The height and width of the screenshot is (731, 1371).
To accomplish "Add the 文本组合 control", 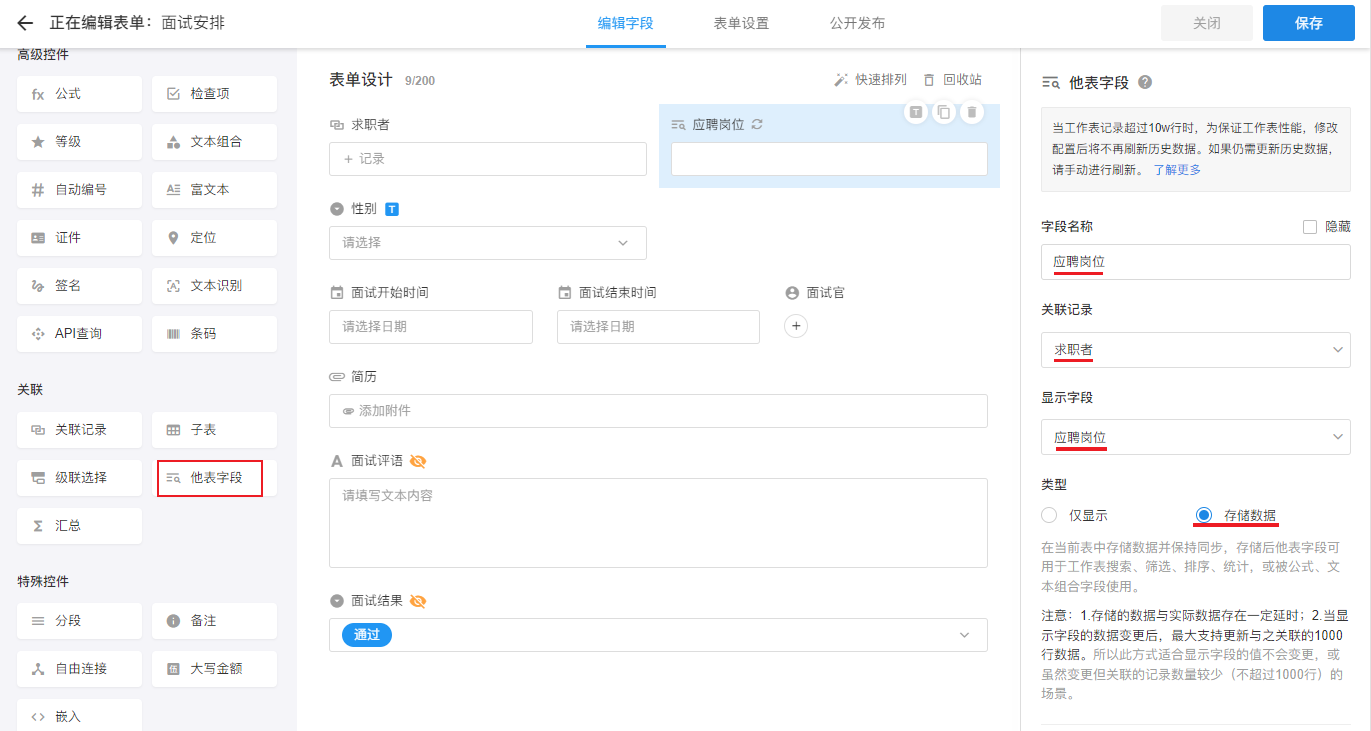I will click(x=214, y=142).
